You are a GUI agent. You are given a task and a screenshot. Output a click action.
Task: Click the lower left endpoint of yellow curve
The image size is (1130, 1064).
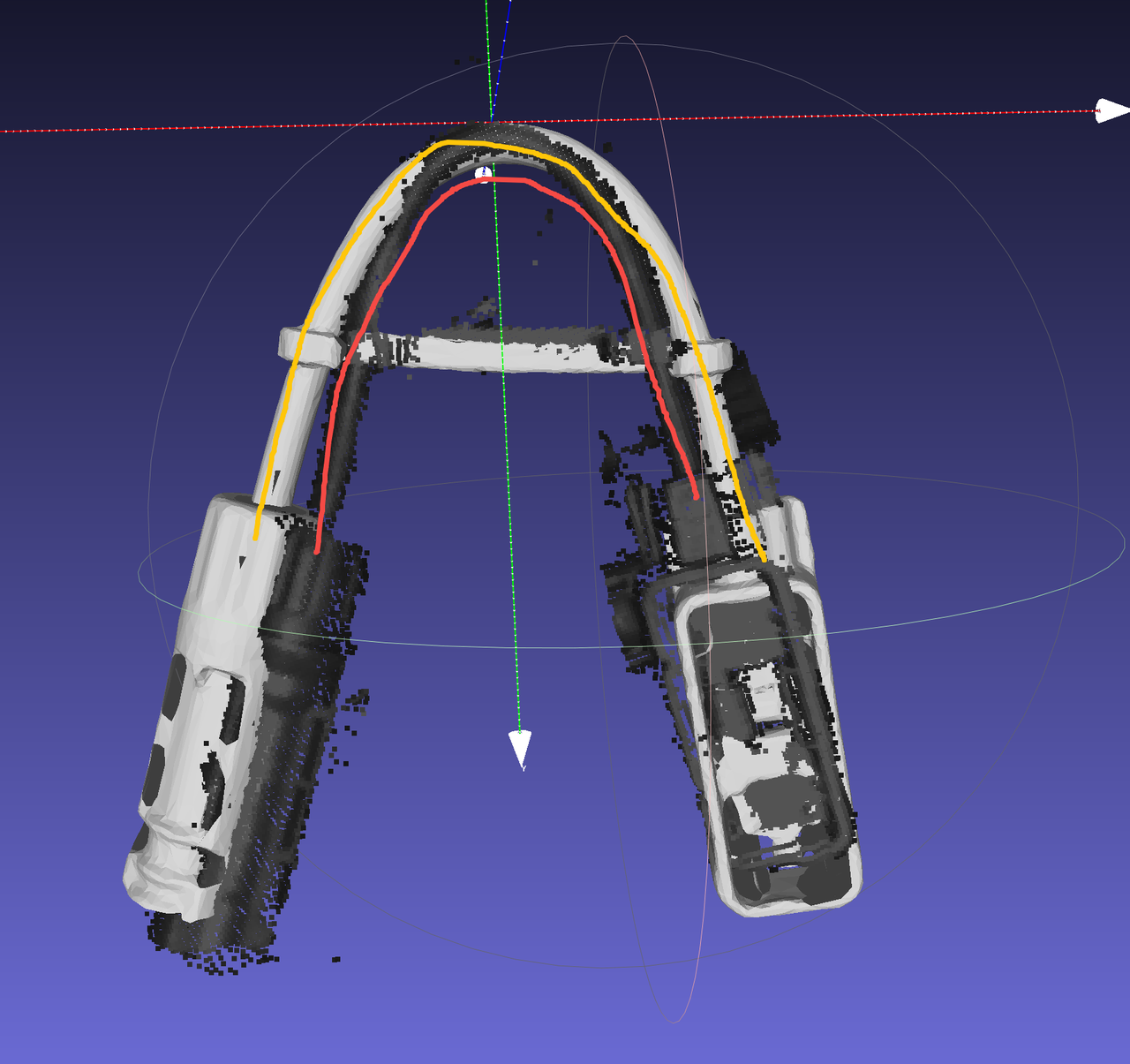tap(256, 535)
